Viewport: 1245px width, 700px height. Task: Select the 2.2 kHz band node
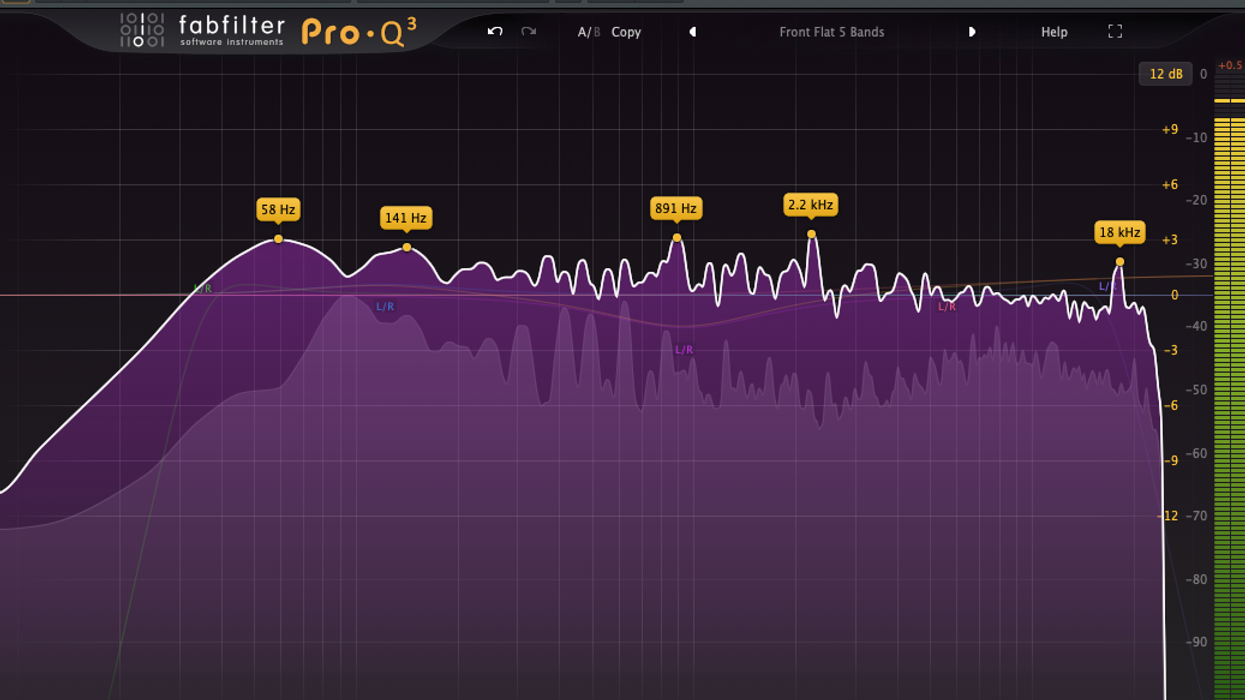click(811, 234)
